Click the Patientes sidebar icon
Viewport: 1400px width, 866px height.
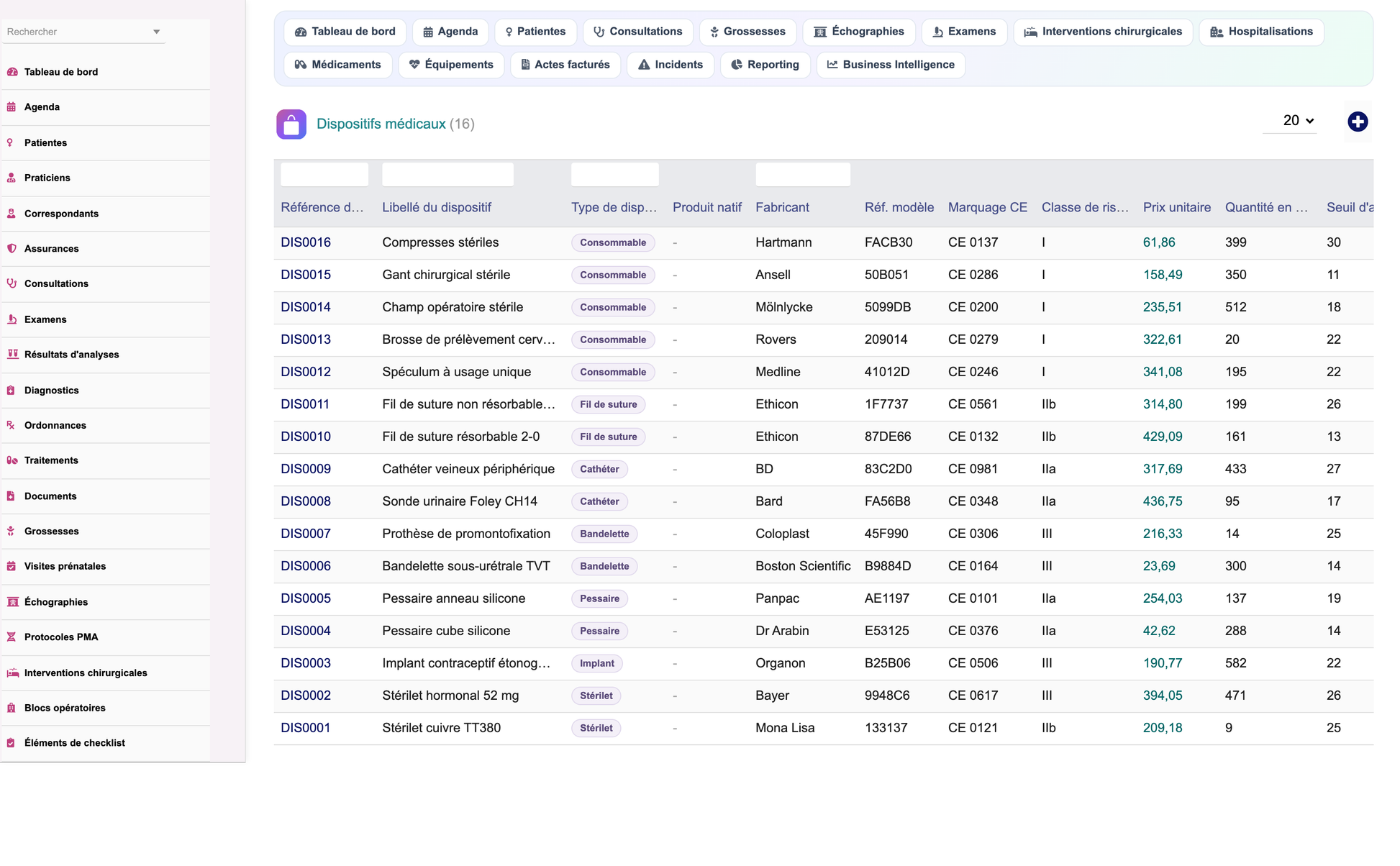pyautogui.click(x=11, y=142)
